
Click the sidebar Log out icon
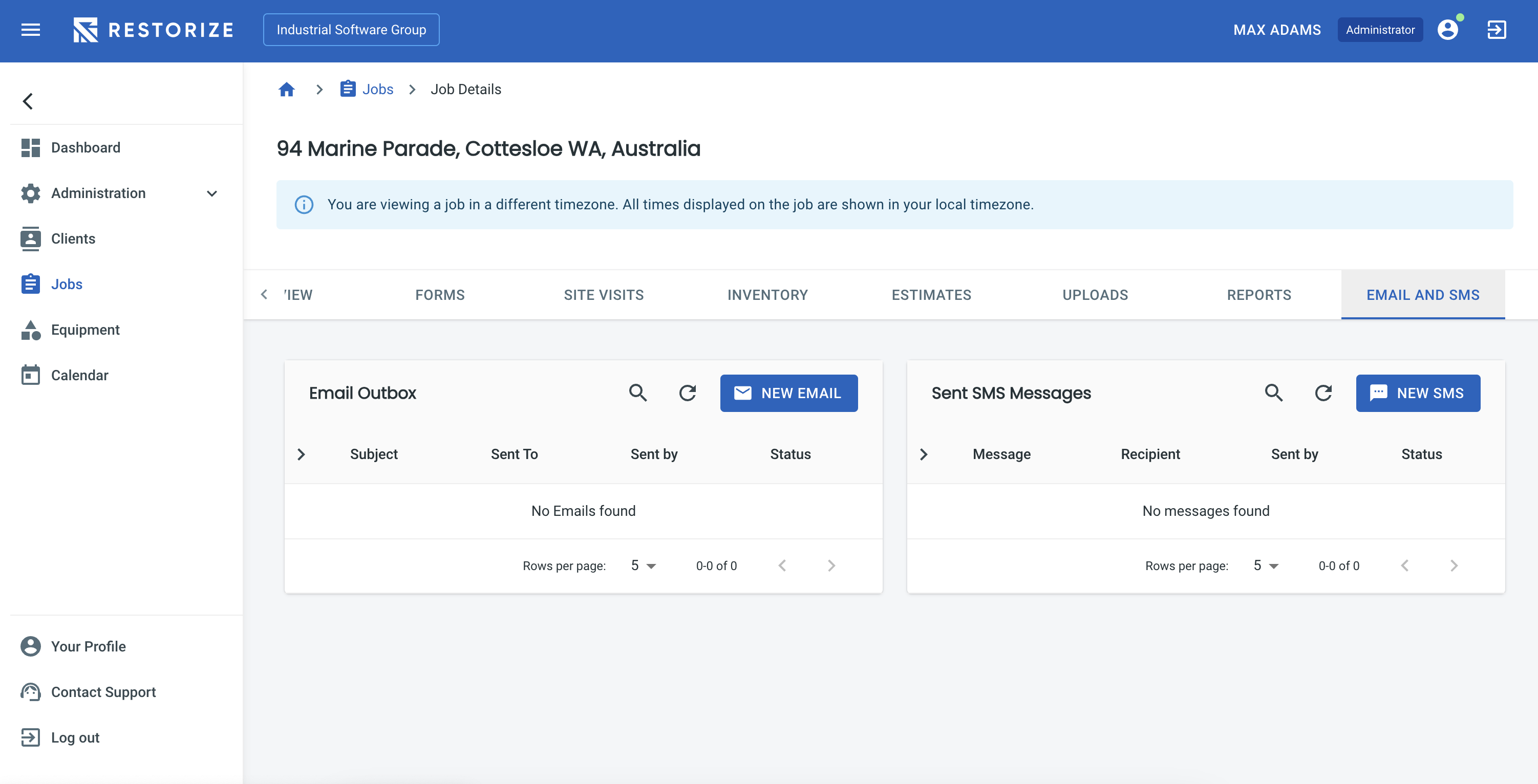coord(30,737)
